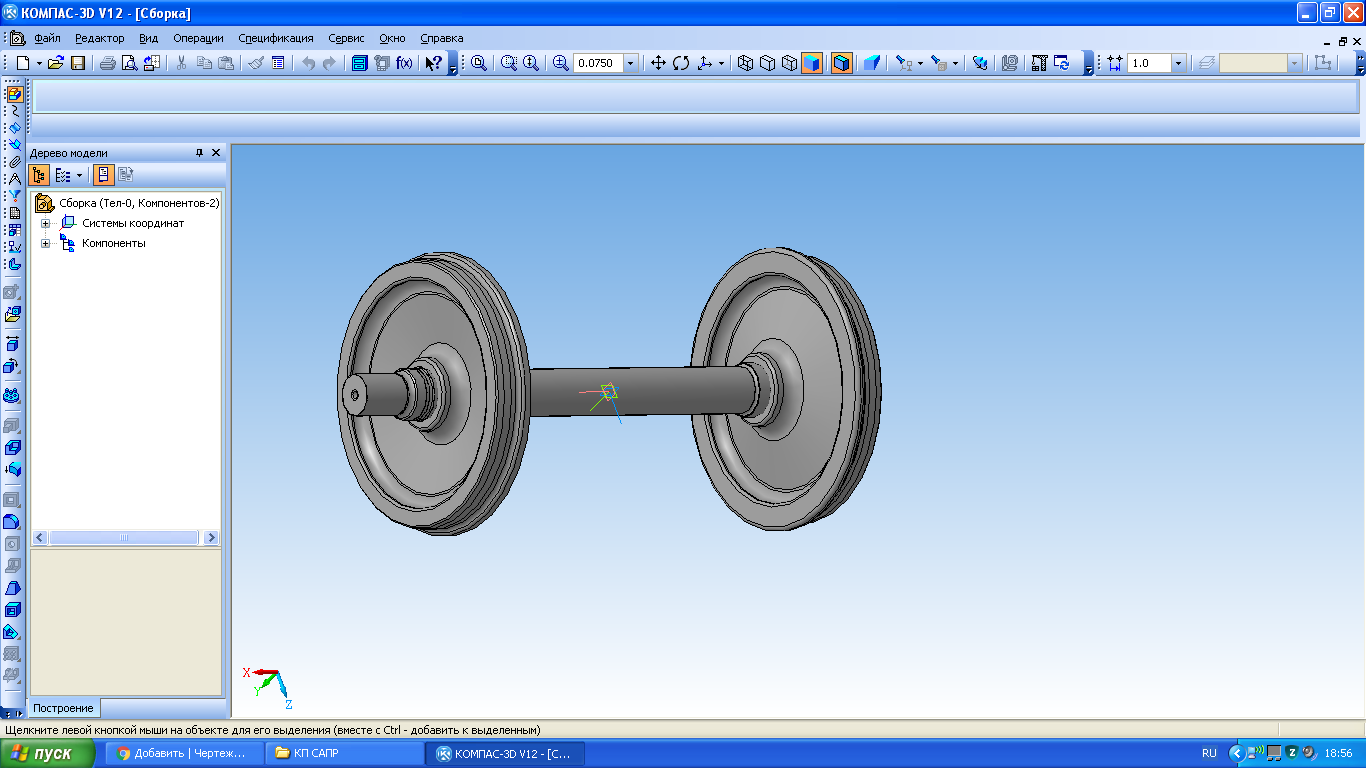Click Add component from file icon in sidebar
The height and width of the screenshot is (768, 1366).
(x=12, y=313)
